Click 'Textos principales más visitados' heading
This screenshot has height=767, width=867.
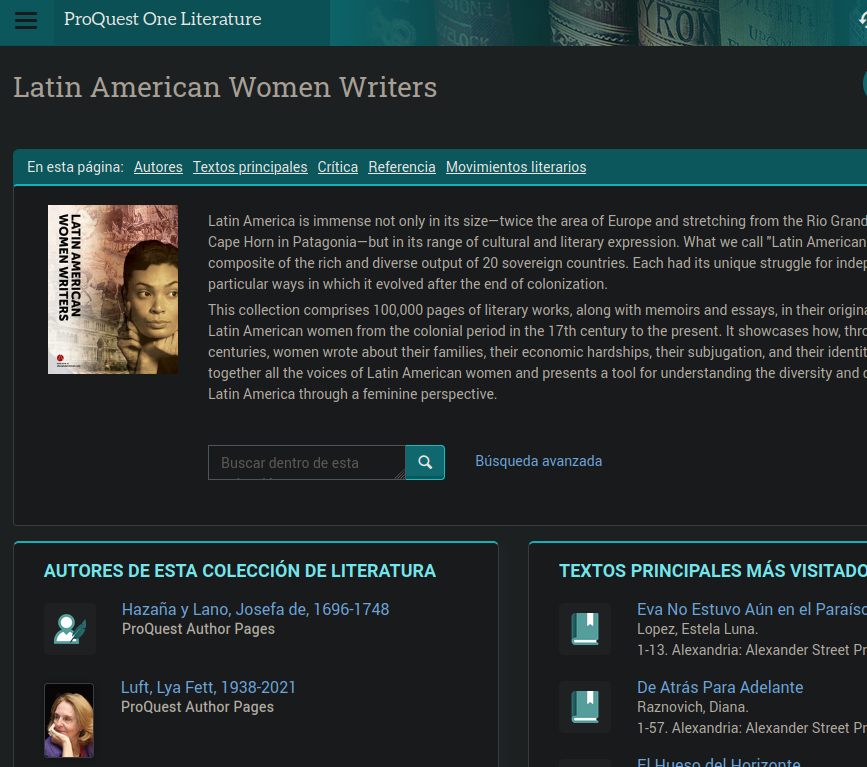pyautogui.click(x=713, y=571)
